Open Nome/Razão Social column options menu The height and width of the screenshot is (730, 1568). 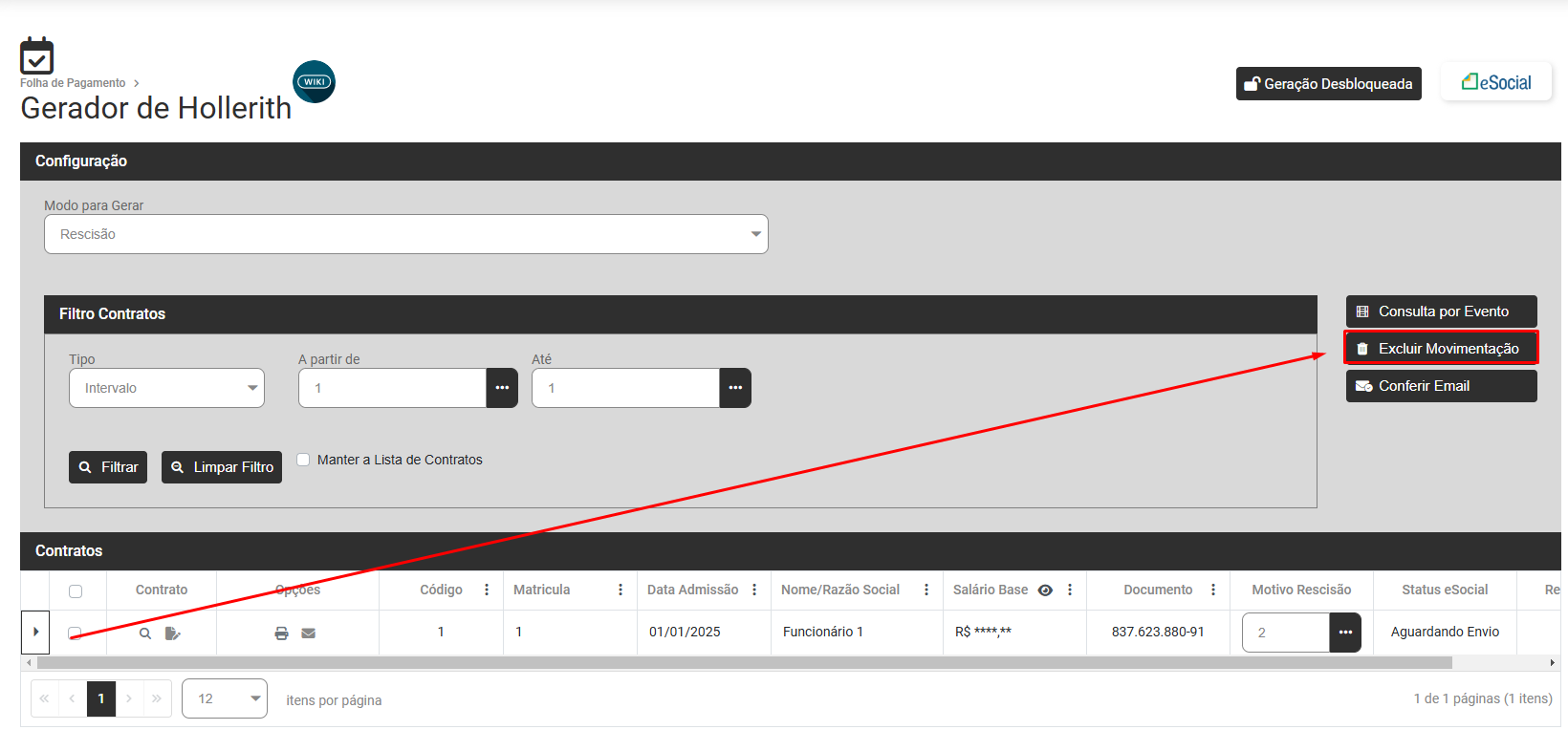pos(926,590)
